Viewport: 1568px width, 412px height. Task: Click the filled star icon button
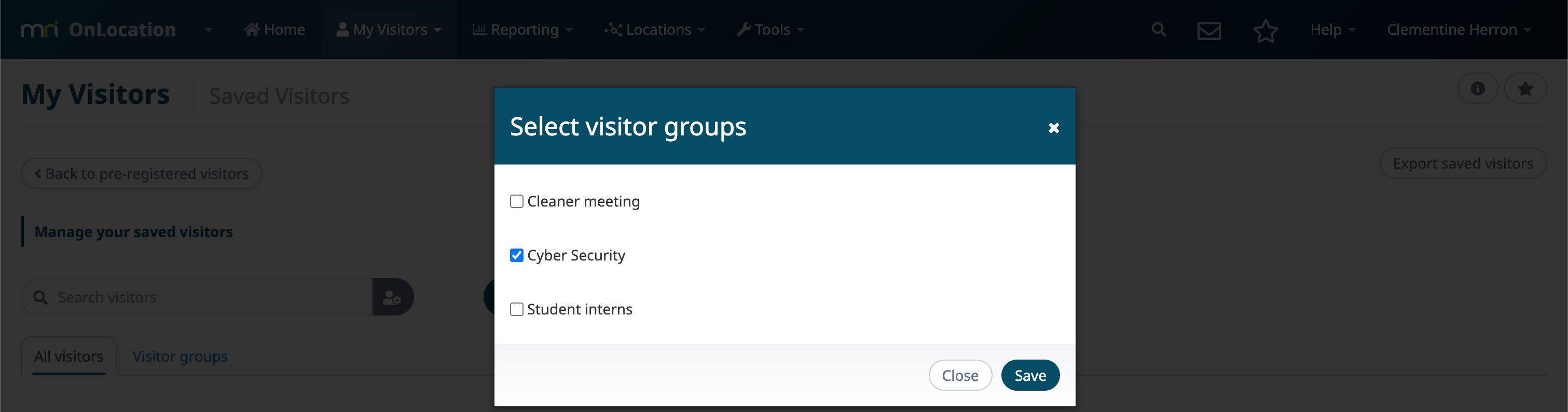(x=1525, y=88)
